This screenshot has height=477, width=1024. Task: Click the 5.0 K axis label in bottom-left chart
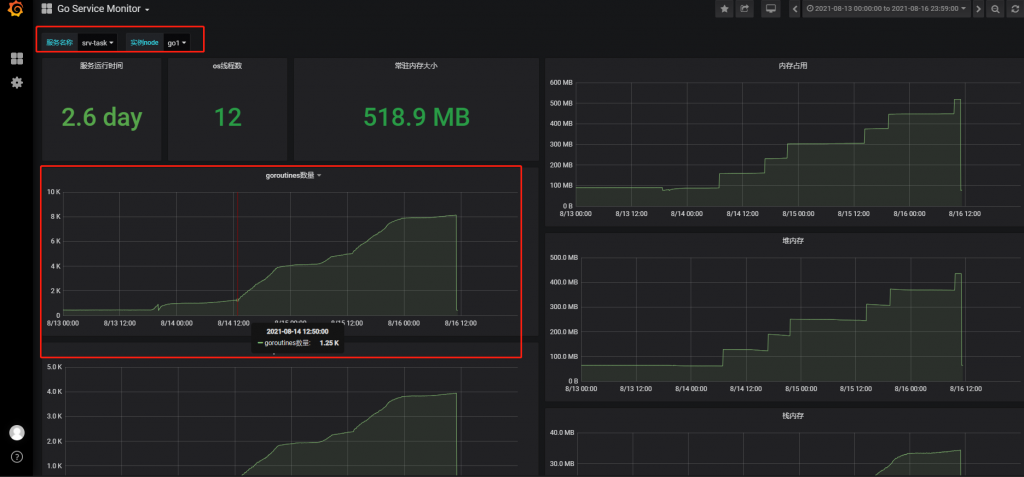54,367
